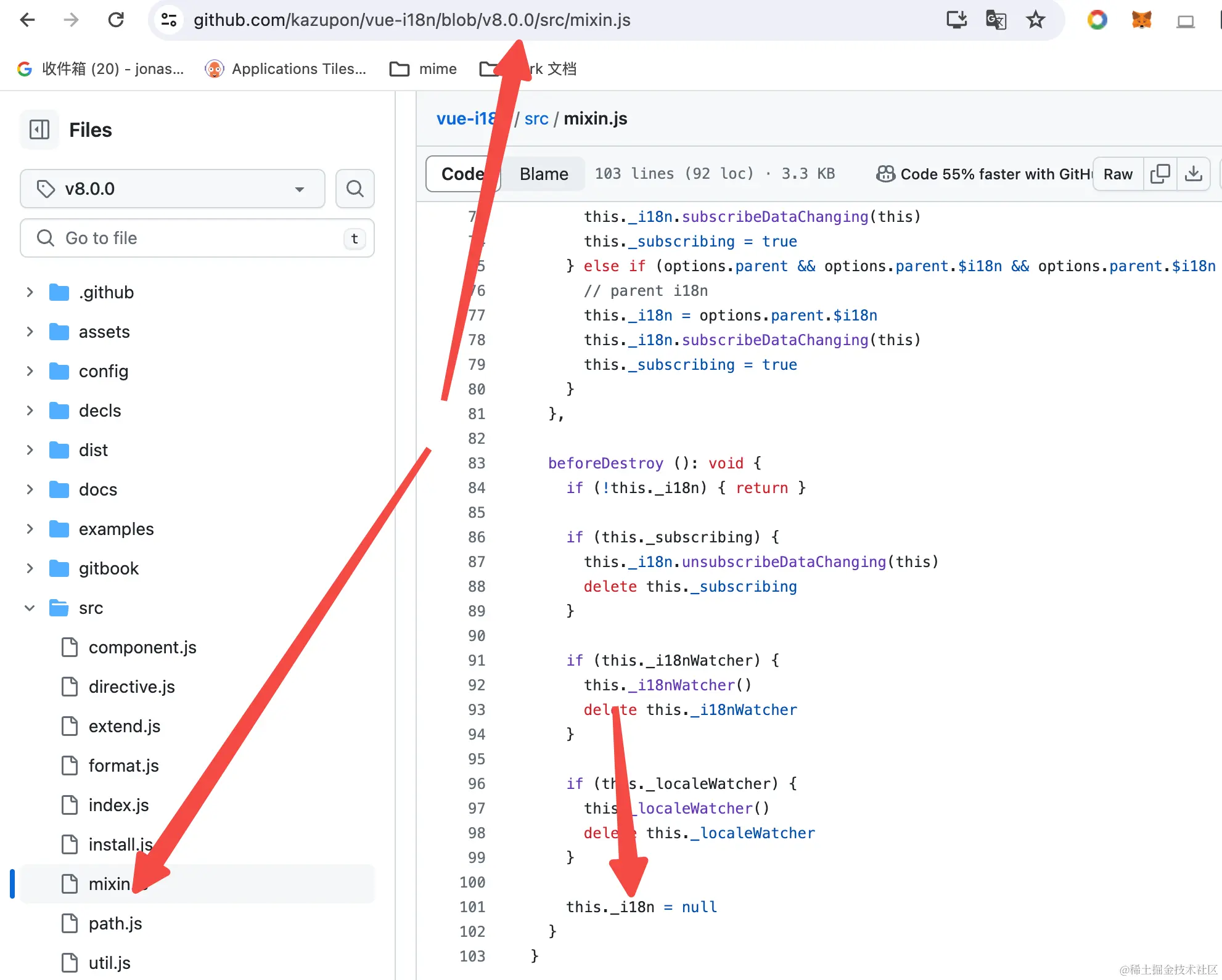The image size is (1222, 980).
Task: Open the src breadcrumb link
Action: pyautogui.click(x=536, y=118)
